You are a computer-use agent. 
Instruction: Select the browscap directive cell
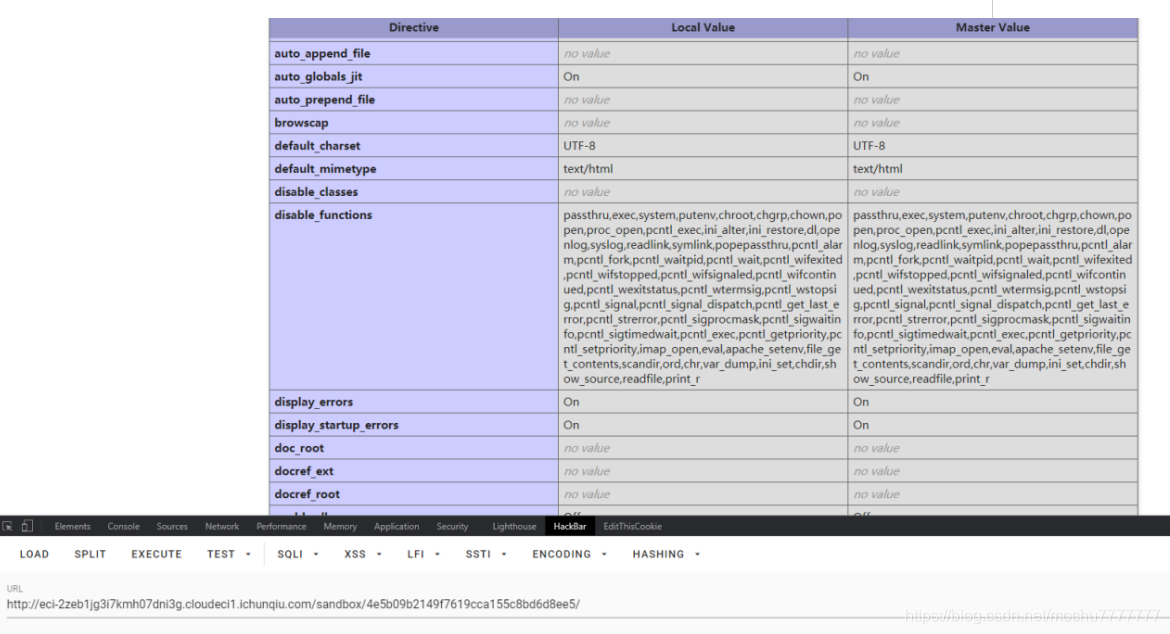coord(413,123)
